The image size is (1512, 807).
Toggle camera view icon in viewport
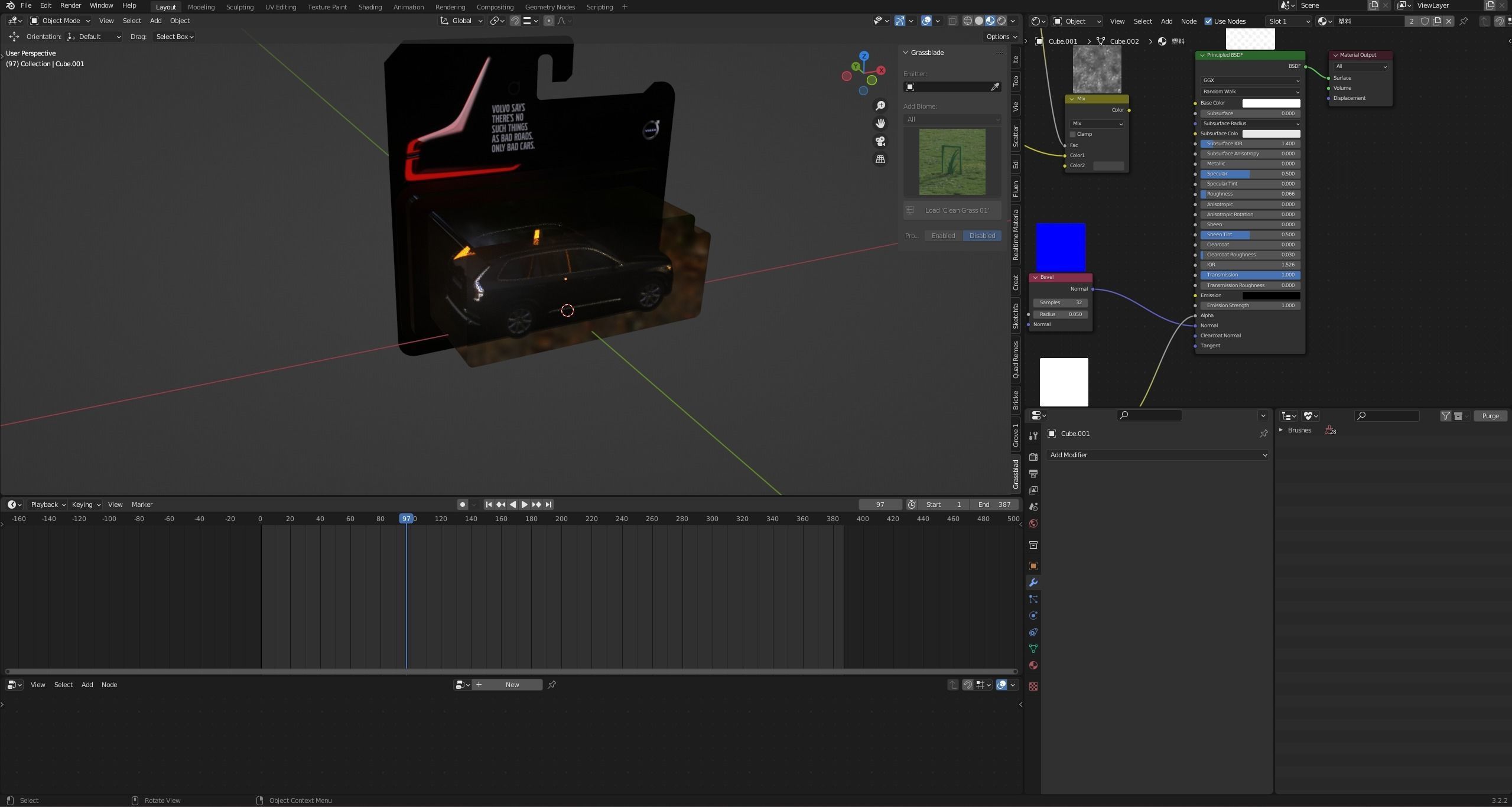pos(880,142)
